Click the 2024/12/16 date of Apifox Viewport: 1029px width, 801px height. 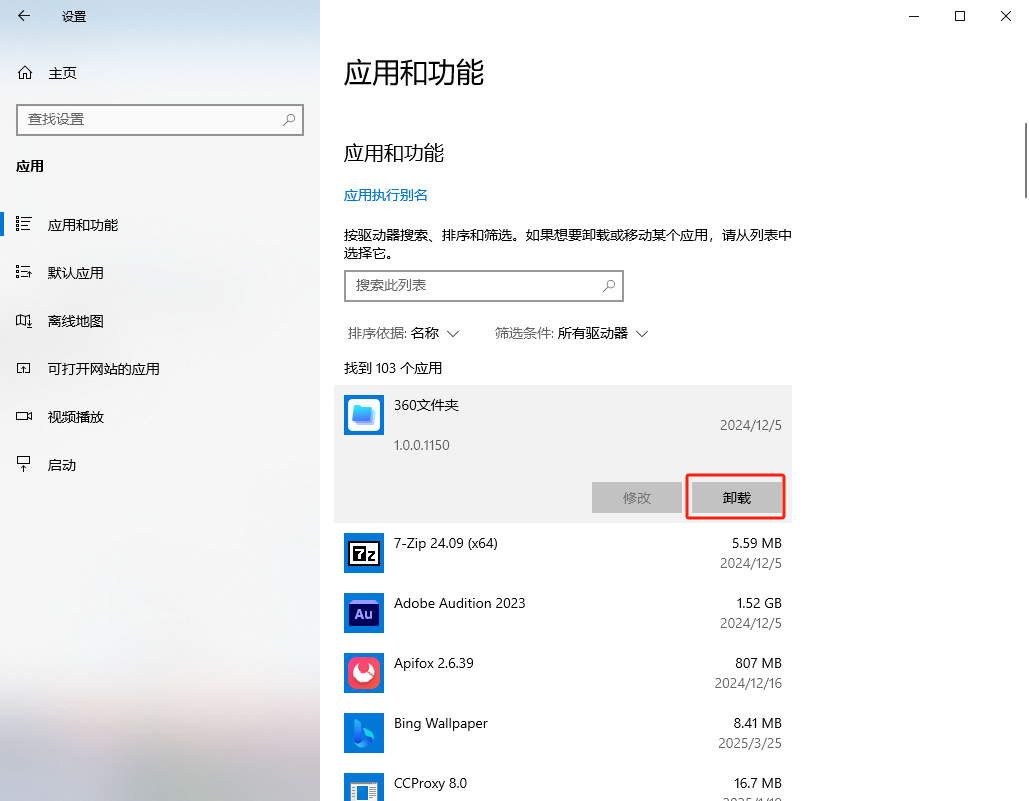tap(748, 683)
